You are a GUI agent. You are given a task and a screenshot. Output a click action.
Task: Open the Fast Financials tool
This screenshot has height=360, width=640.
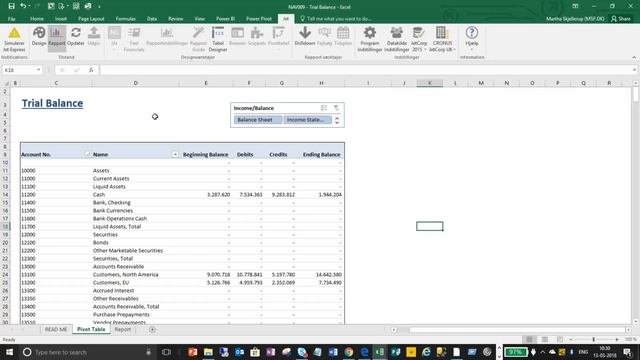(134, 39)
